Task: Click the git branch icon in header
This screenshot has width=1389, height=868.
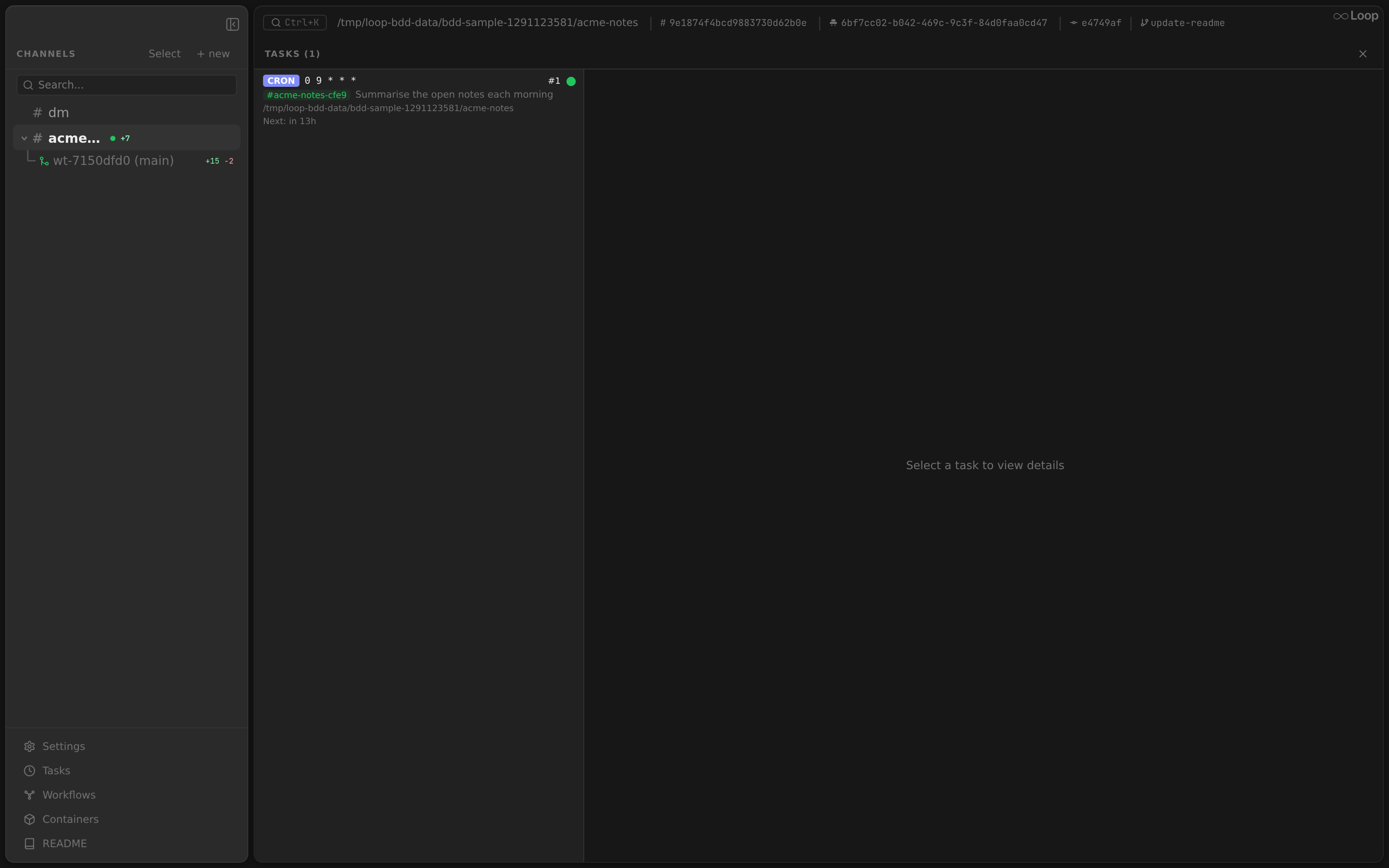Action: click(1144, 23)
